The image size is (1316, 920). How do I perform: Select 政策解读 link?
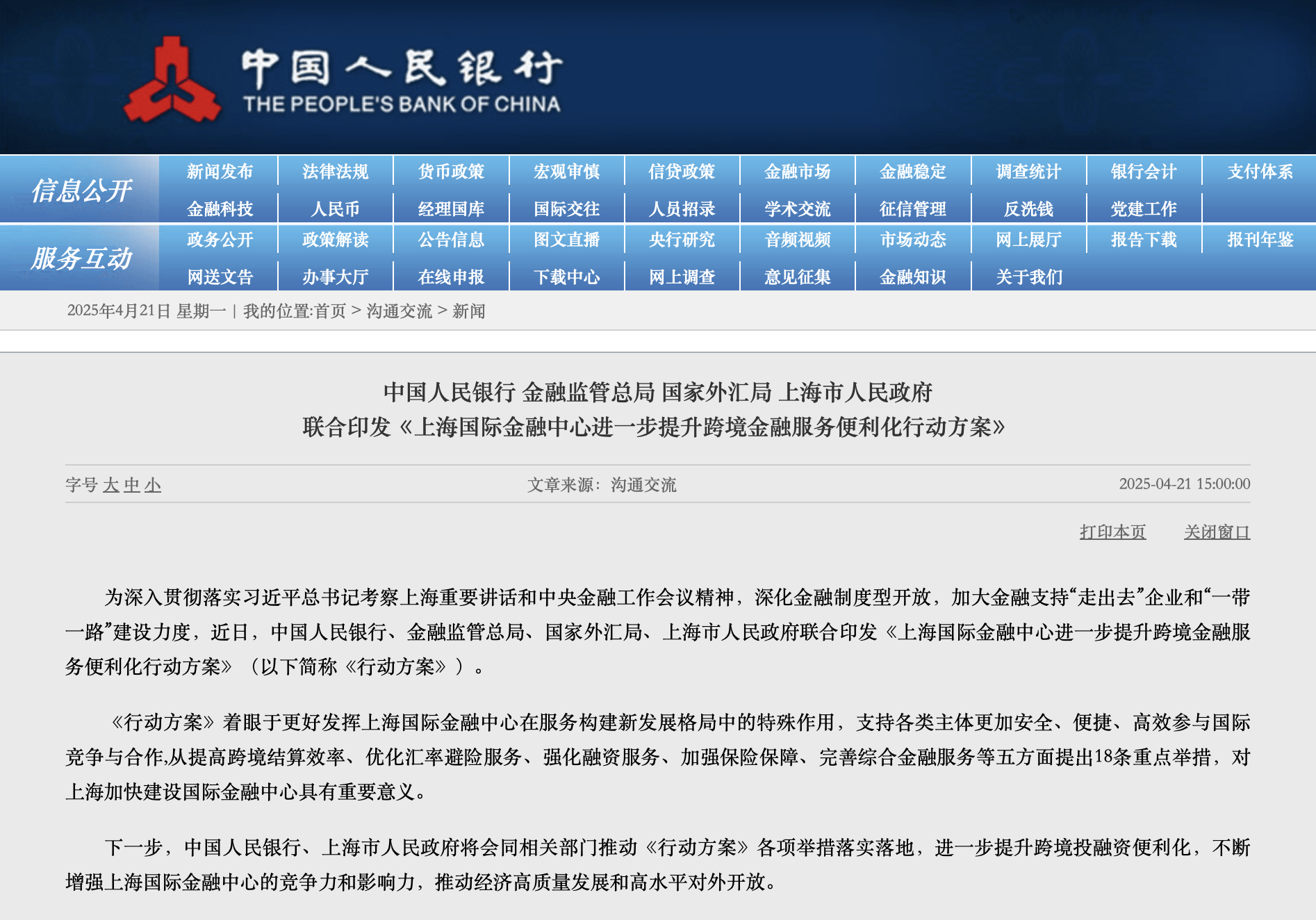click(x=335, y=240)
